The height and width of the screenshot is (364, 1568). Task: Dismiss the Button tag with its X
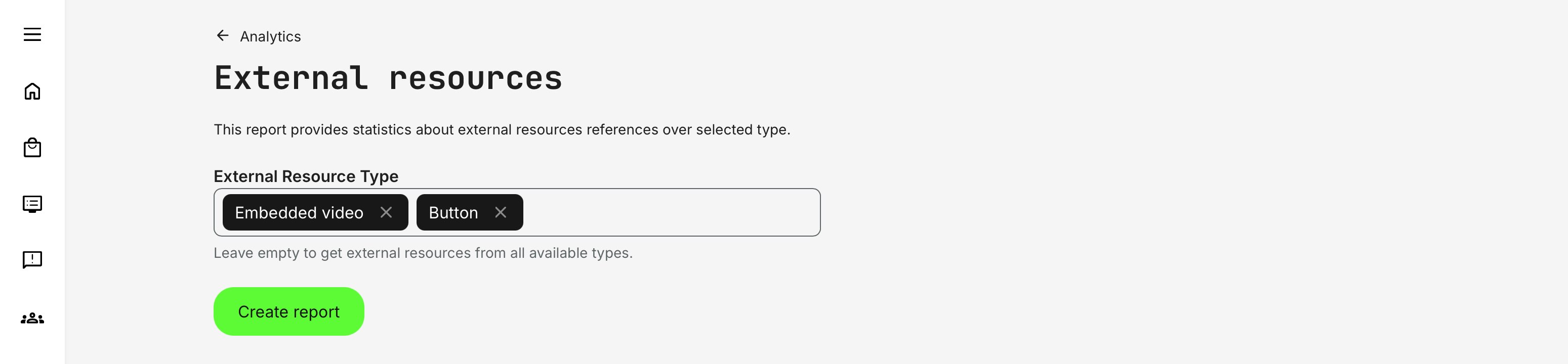coord(502,212)
